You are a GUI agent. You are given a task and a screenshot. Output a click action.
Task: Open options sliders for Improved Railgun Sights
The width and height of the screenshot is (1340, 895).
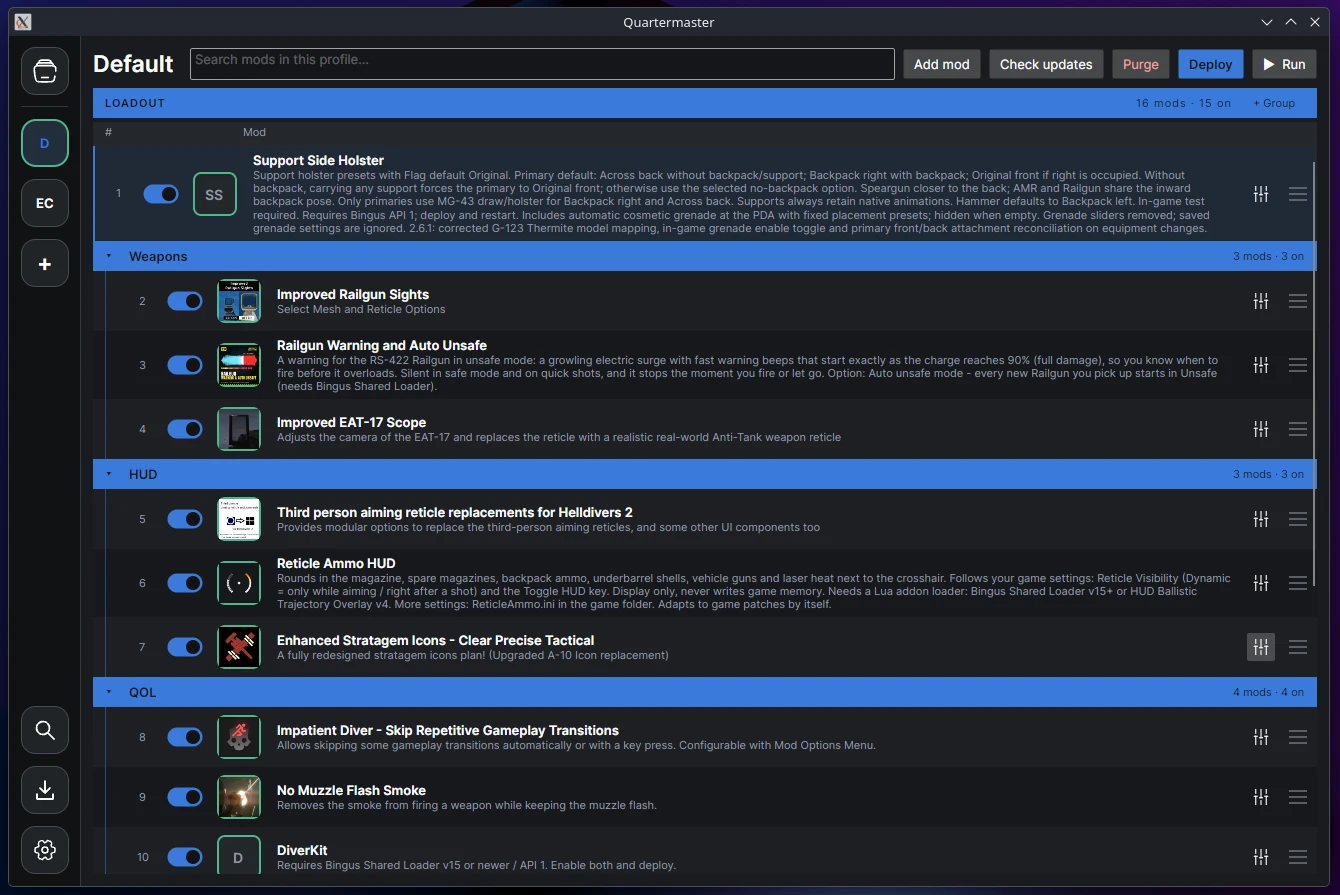point(1261,301)
